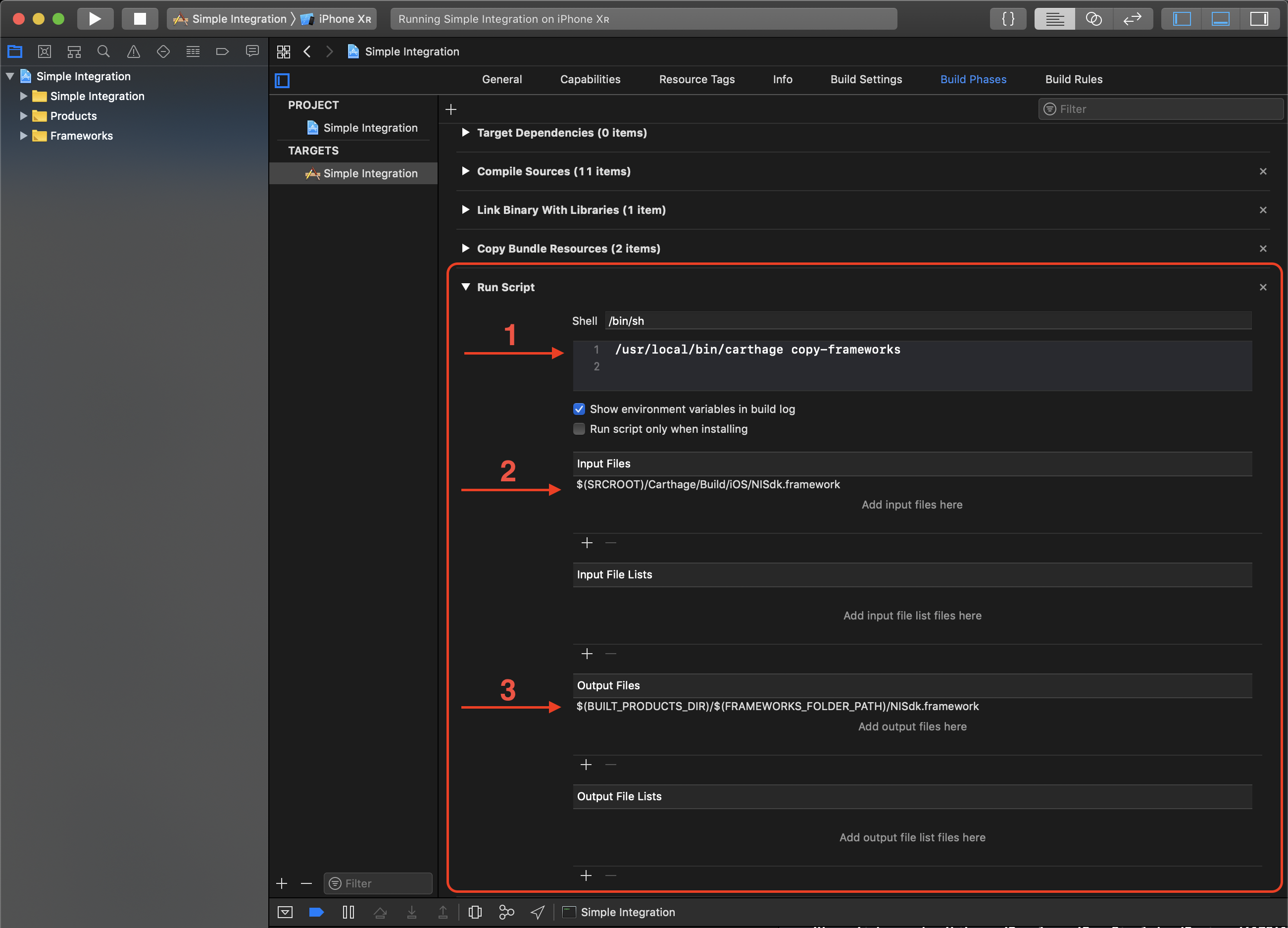Open the related items grid icon
This screenshot has width=1288, height=928.
pyautogui.click(x=283, y=52)
